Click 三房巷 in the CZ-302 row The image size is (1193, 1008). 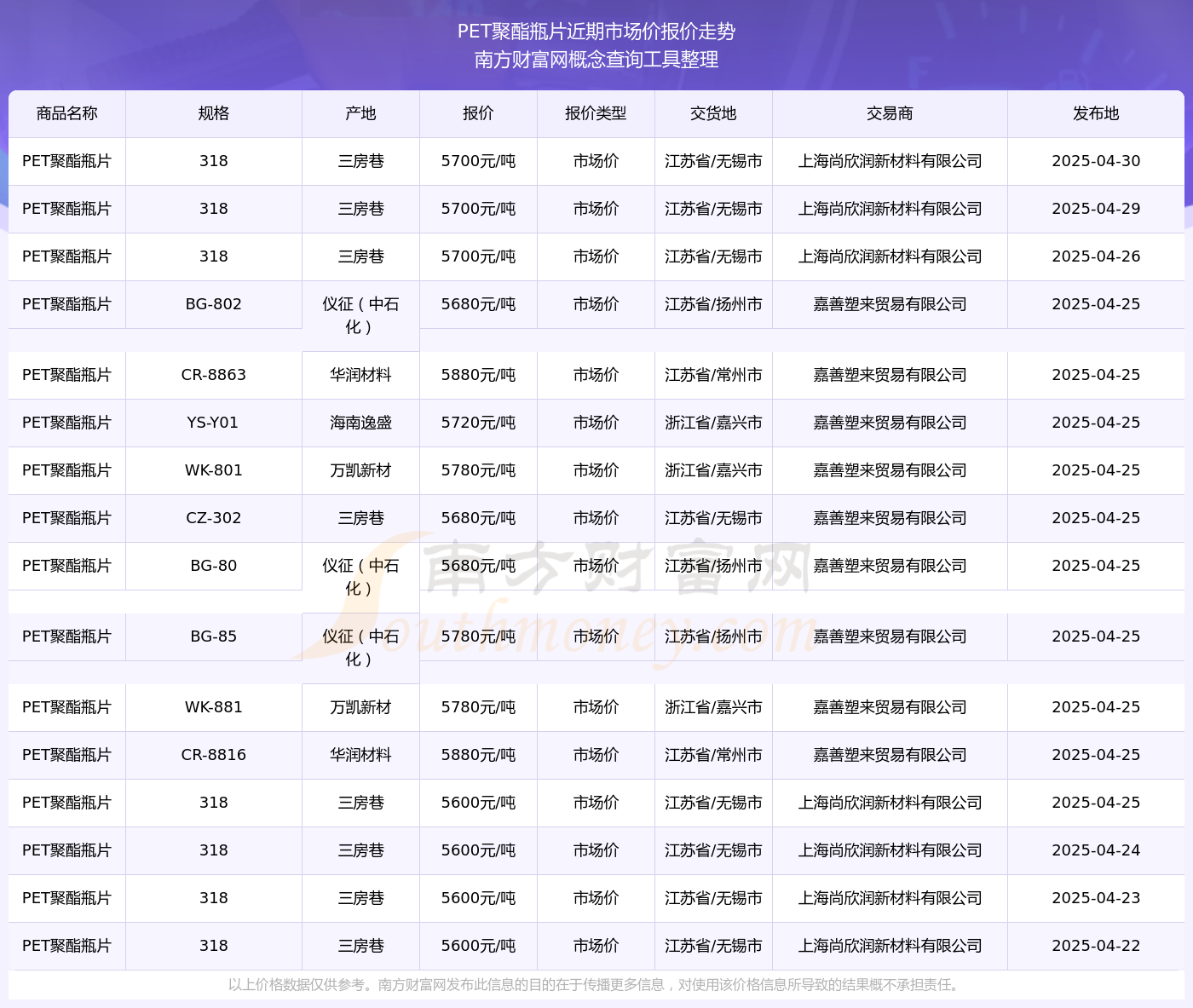(x=360, y=518)
